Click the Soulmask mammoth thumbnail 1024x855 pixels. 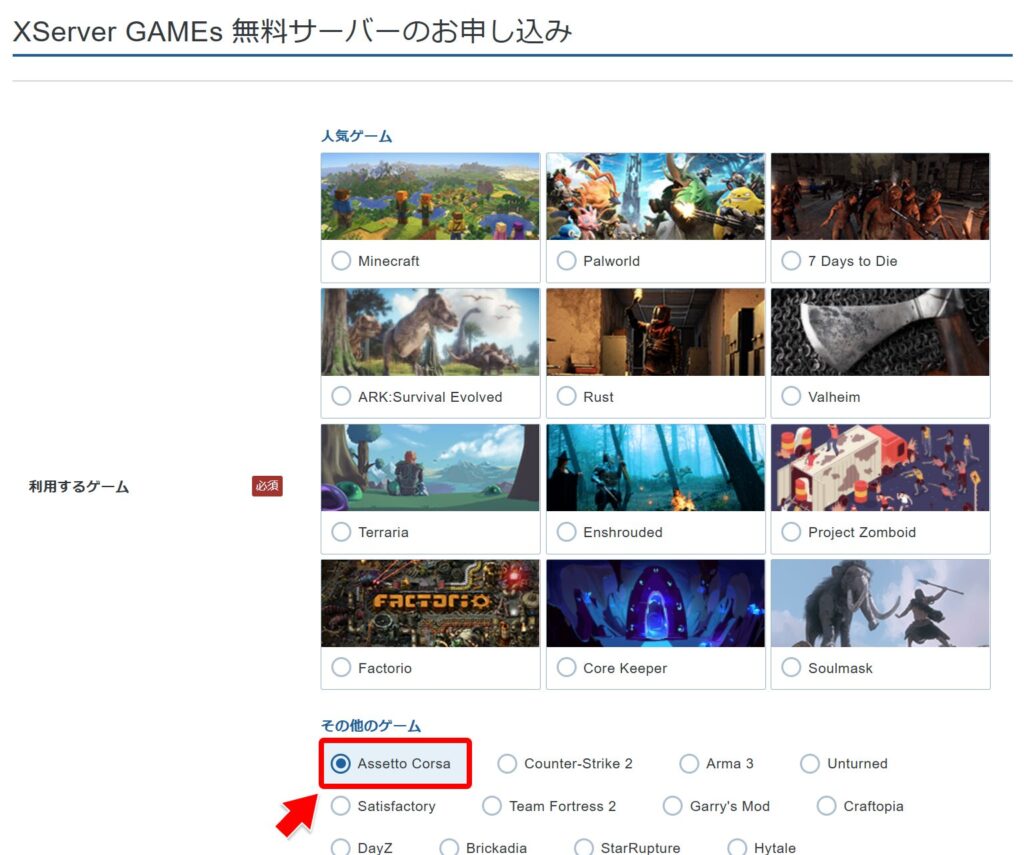[x=880, y=603]
